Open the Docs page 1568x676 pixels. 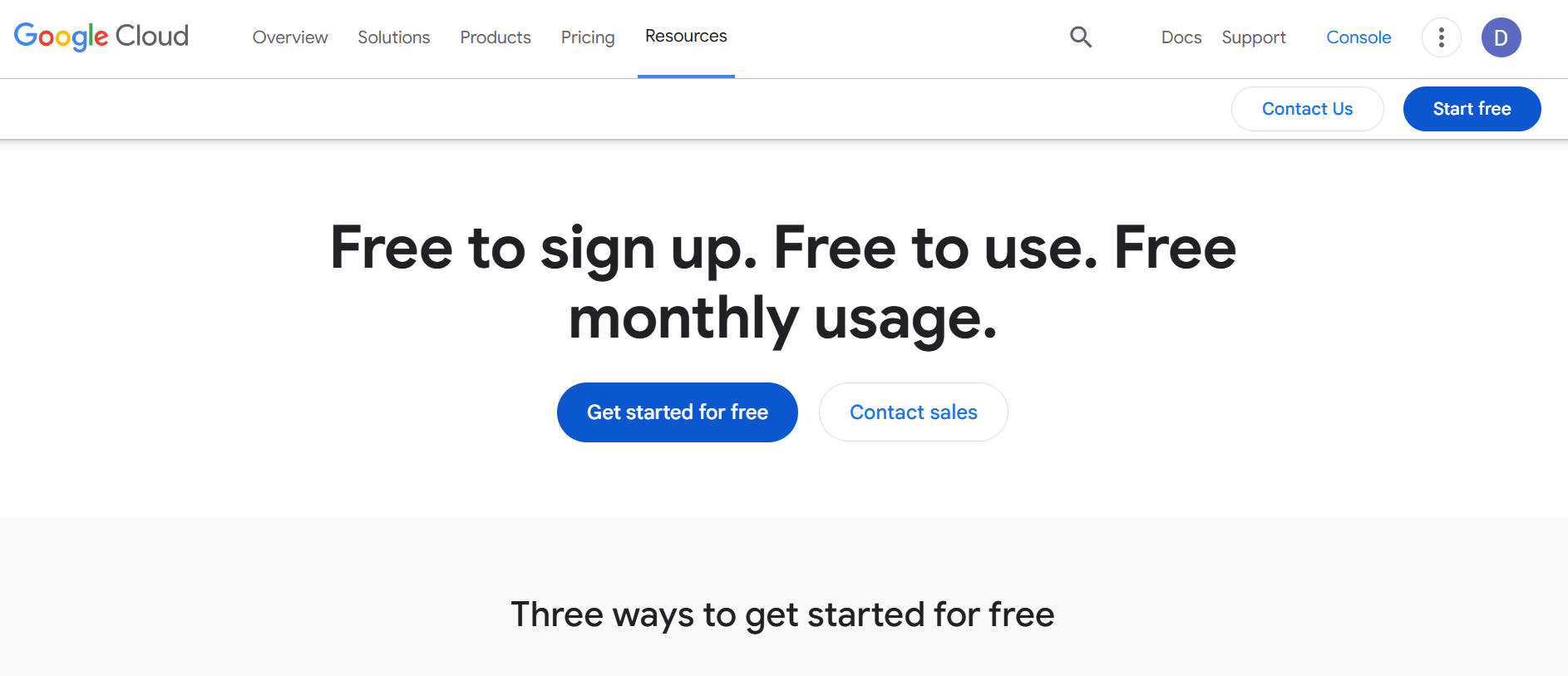point(1181,37)
